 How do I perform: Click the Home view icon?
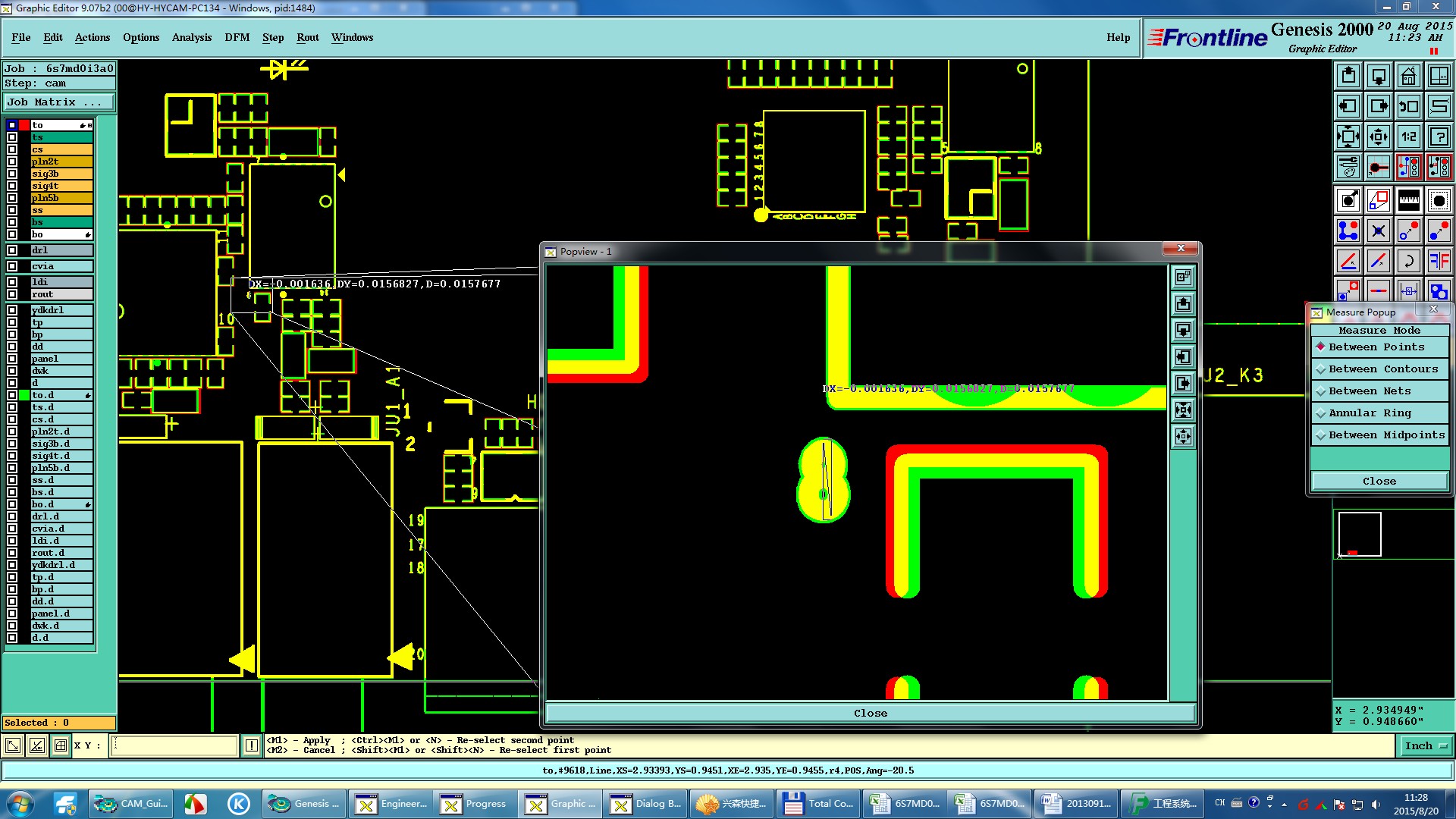(1408, 76)
